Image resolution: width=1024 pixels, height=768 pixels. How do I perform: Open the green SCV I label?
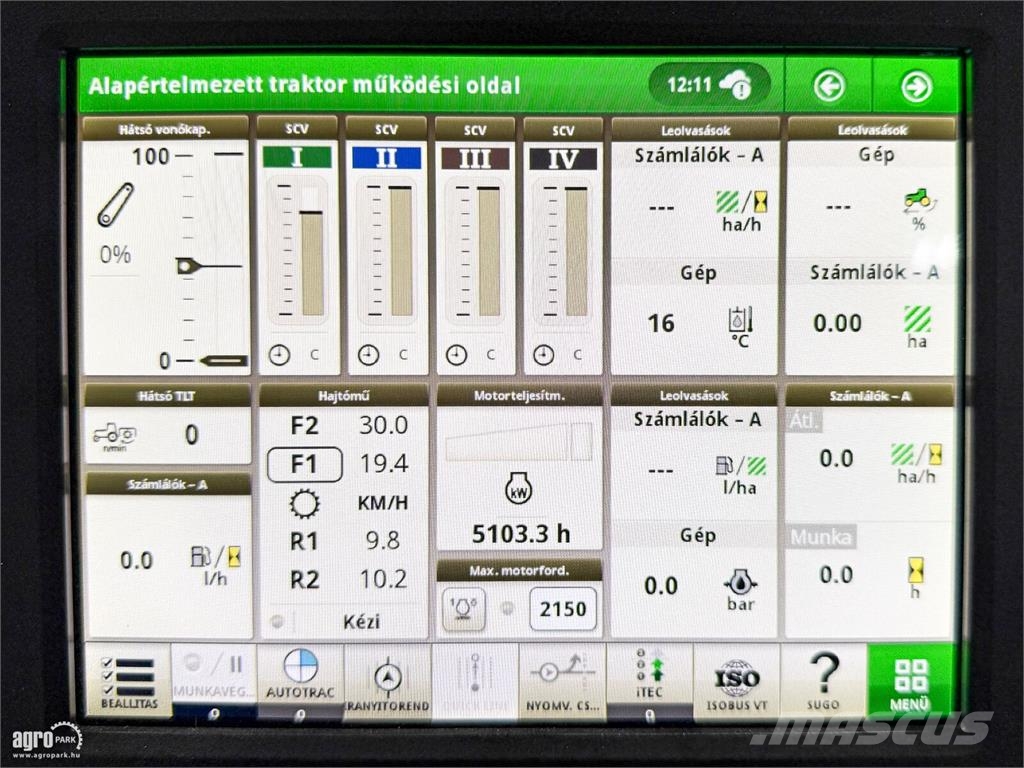point(297,157)
